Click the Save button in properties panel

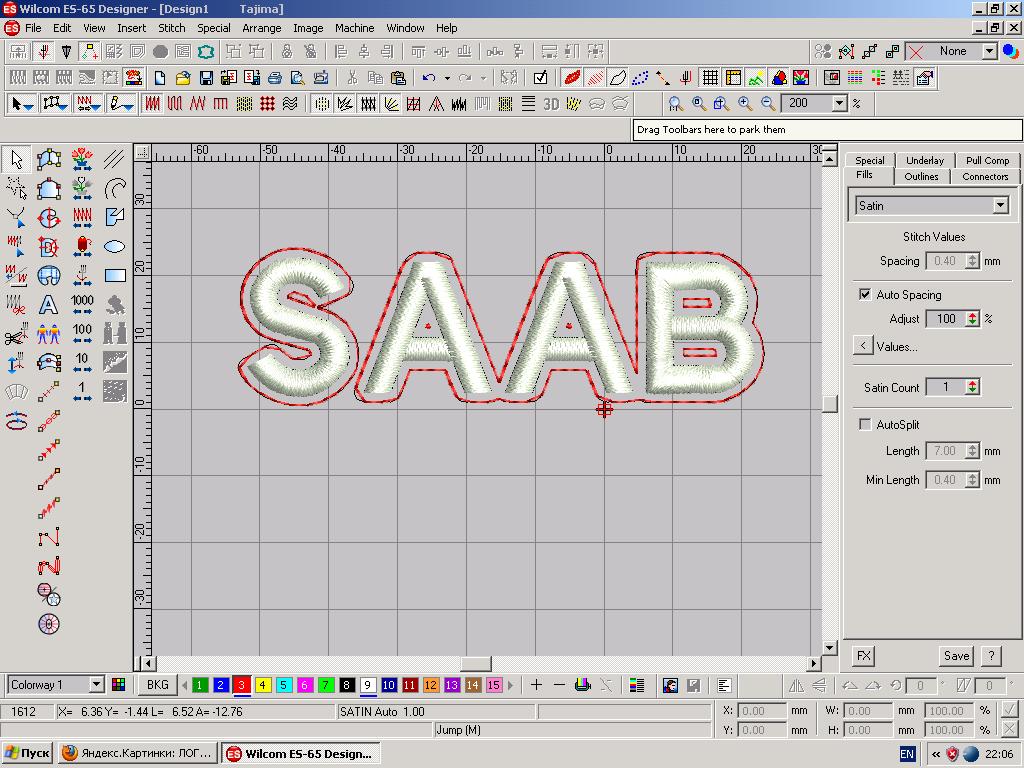(956, 656)
